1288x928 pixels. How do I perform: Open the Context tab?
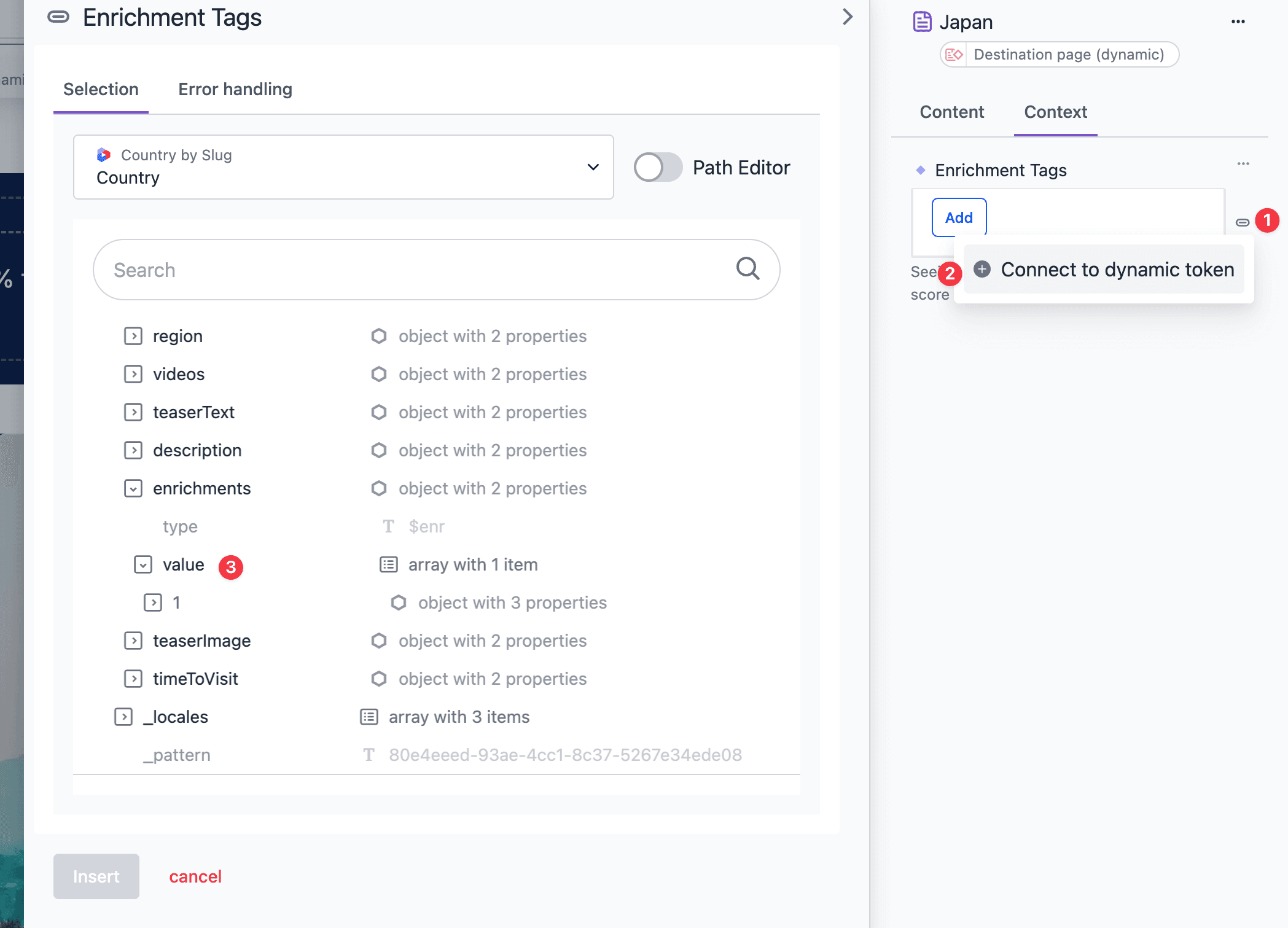pyautogui.click(x=1055, y=112)
